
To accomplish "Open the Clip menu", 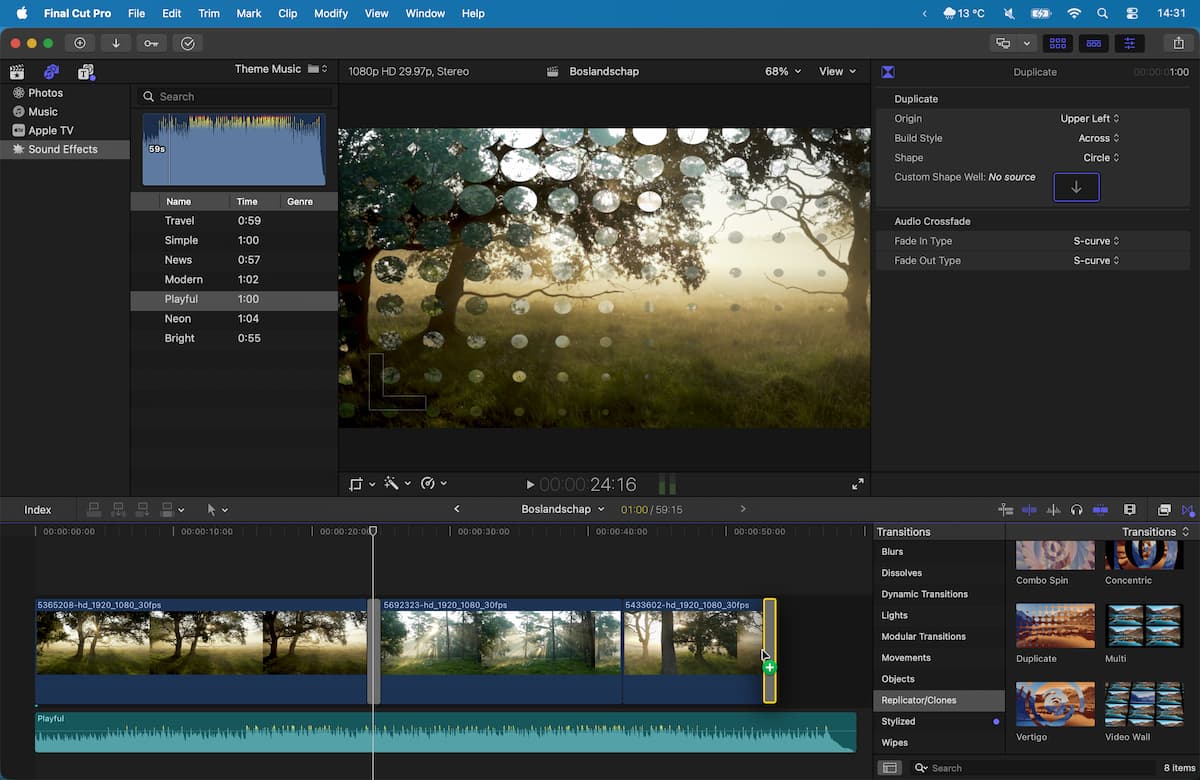I will [287, 13].
